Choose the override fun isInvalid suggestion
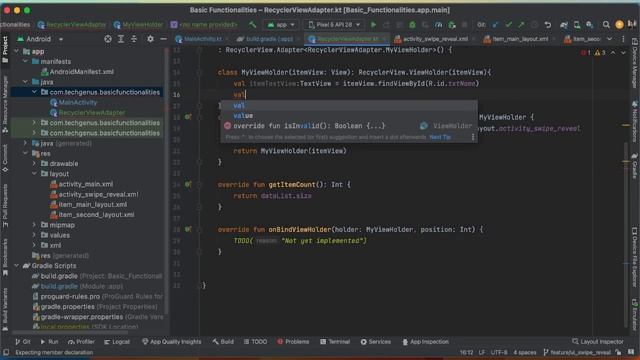This screenshot has width=640, height=360. point(349,126)
